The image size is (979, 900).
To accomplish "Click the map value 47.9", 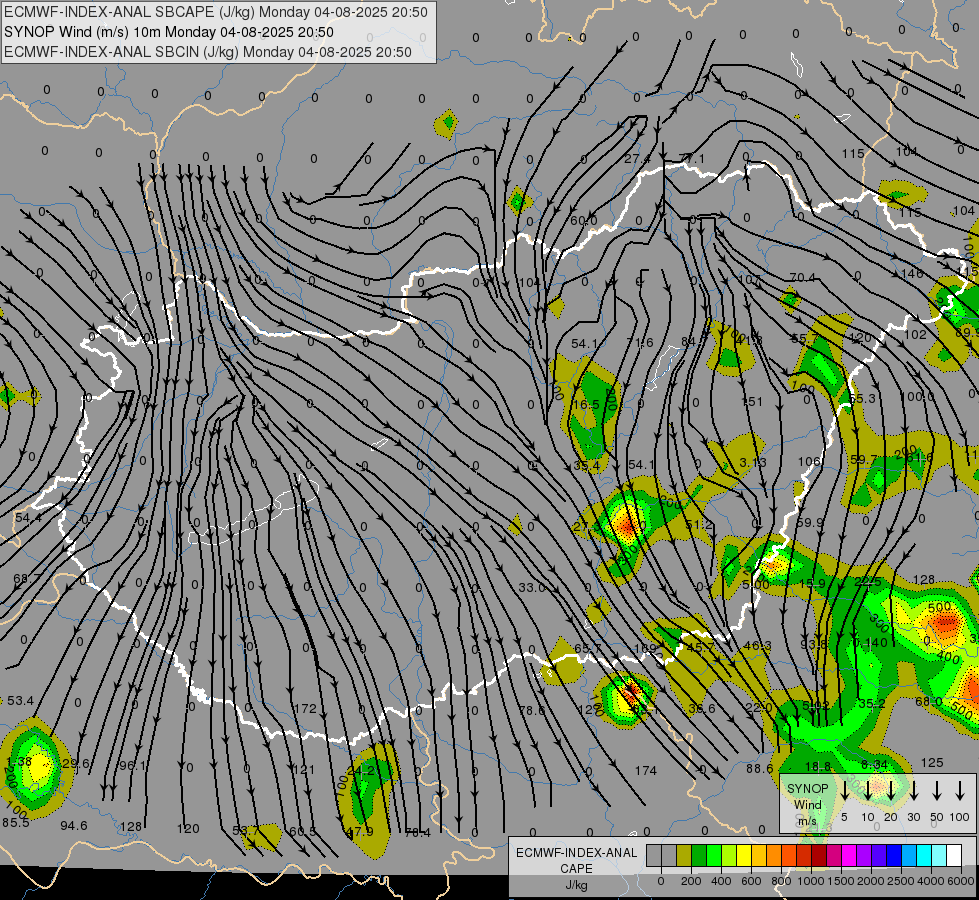I will pos(359,832).
